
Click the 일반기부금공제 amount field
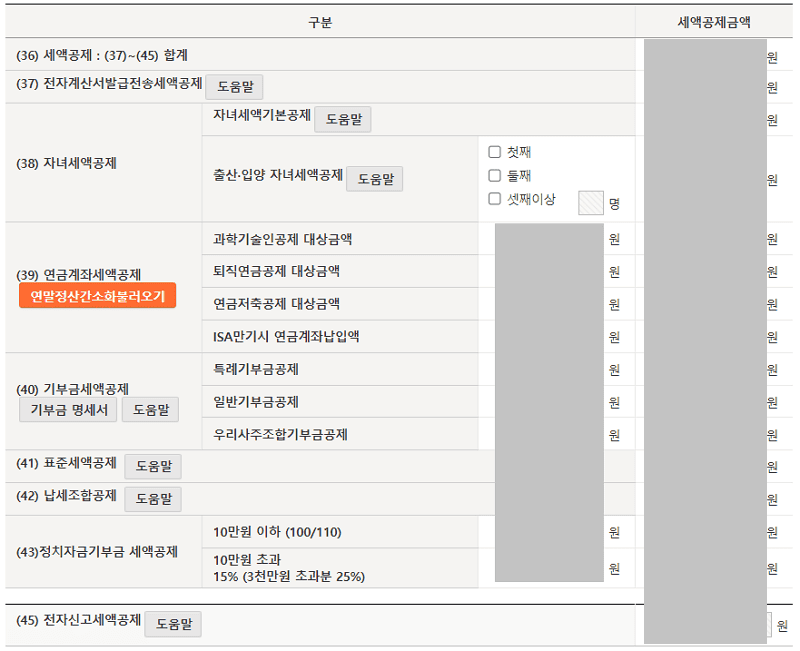click(549, 402)
